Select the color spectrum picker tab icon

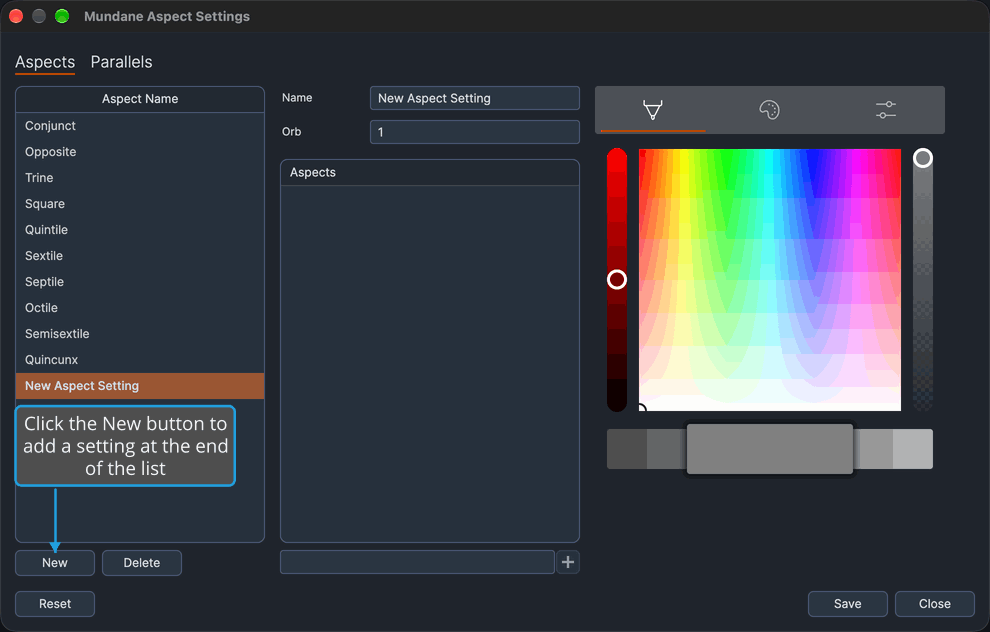[652, 110]
